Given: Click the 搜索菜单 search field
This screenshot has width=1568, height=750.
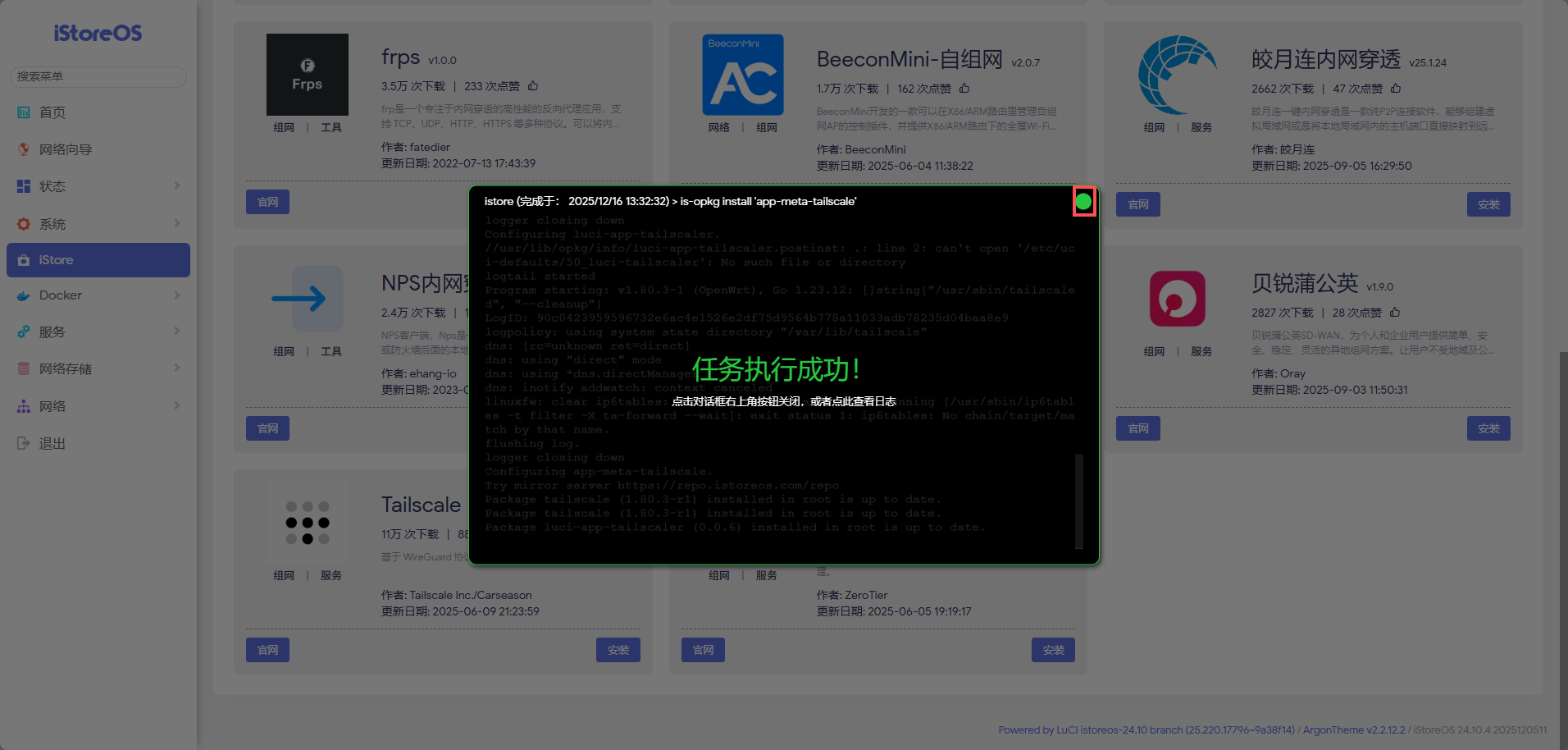Looking at the screenshot, I should [x=98, y=76].
